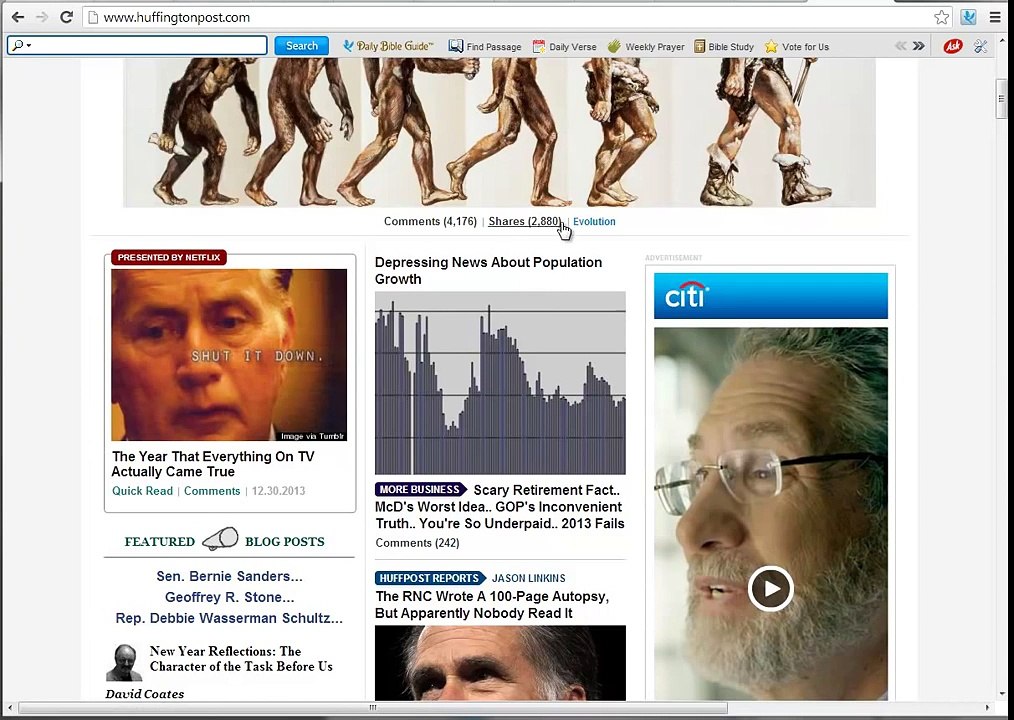Go back using browser back arrow
Viewport: 1014px width, 720px height.
pyautogui.click(x=17, y=17)
